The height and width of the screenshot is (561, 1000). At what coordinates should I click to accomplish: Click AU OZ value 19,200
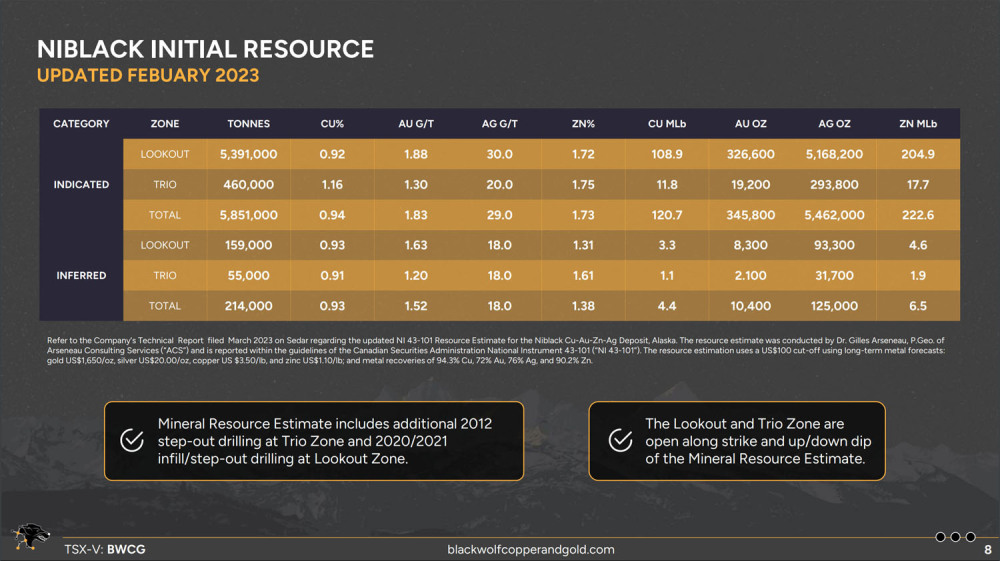point(751,184)
